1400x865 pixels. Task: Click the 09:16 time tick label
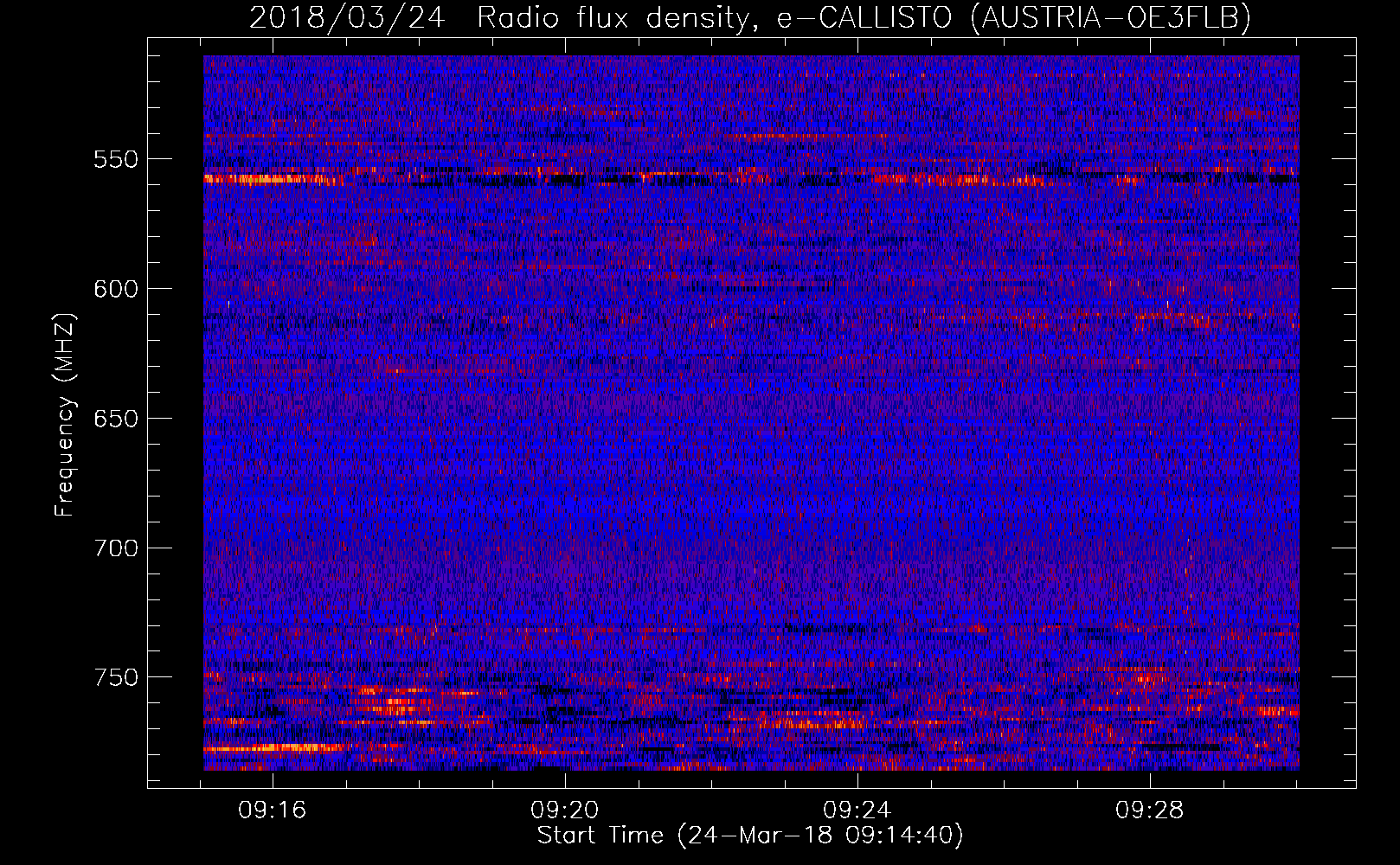[273, 811]
